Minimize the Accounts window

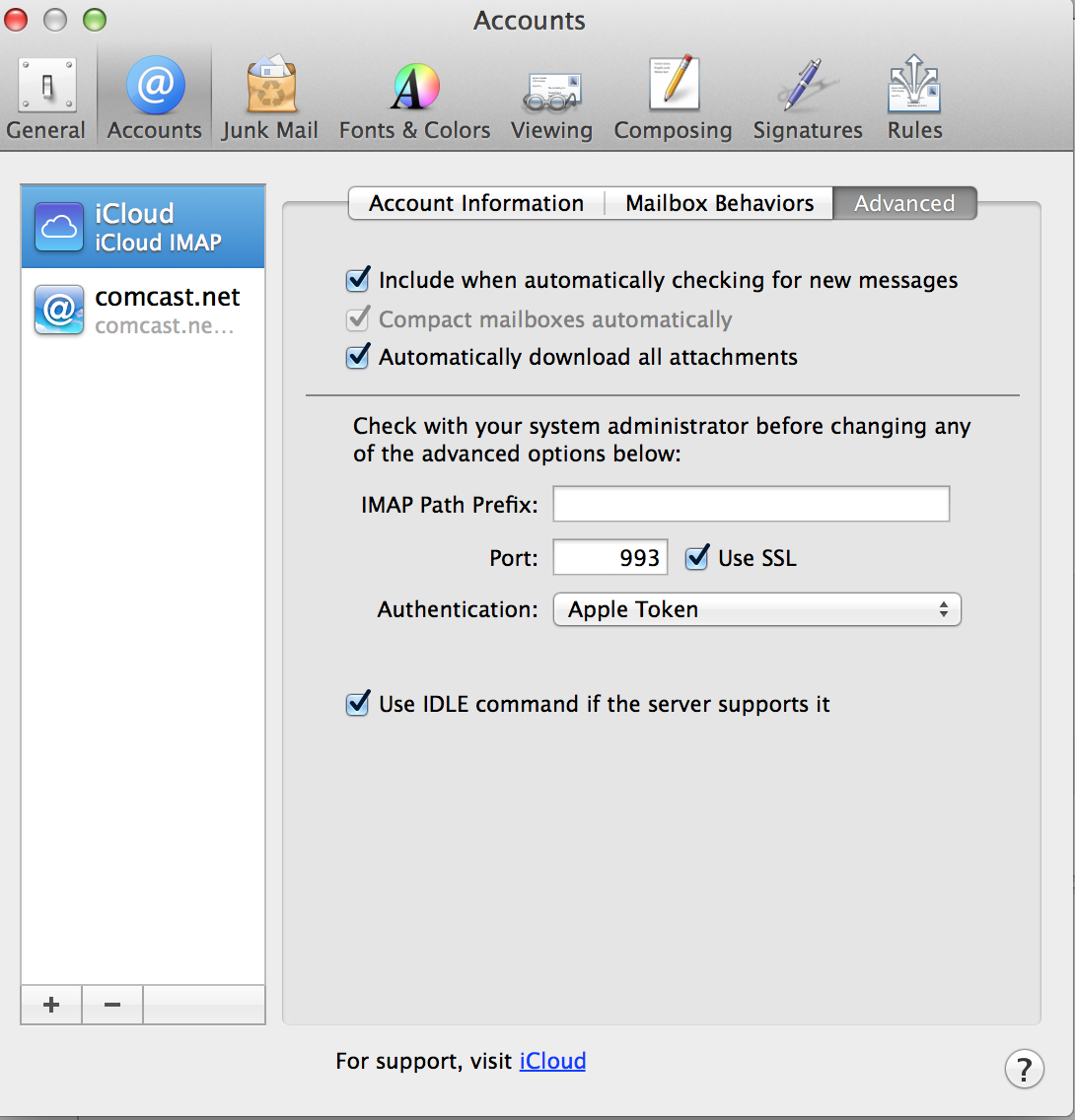pyautogui.click(x=55, y=20)
